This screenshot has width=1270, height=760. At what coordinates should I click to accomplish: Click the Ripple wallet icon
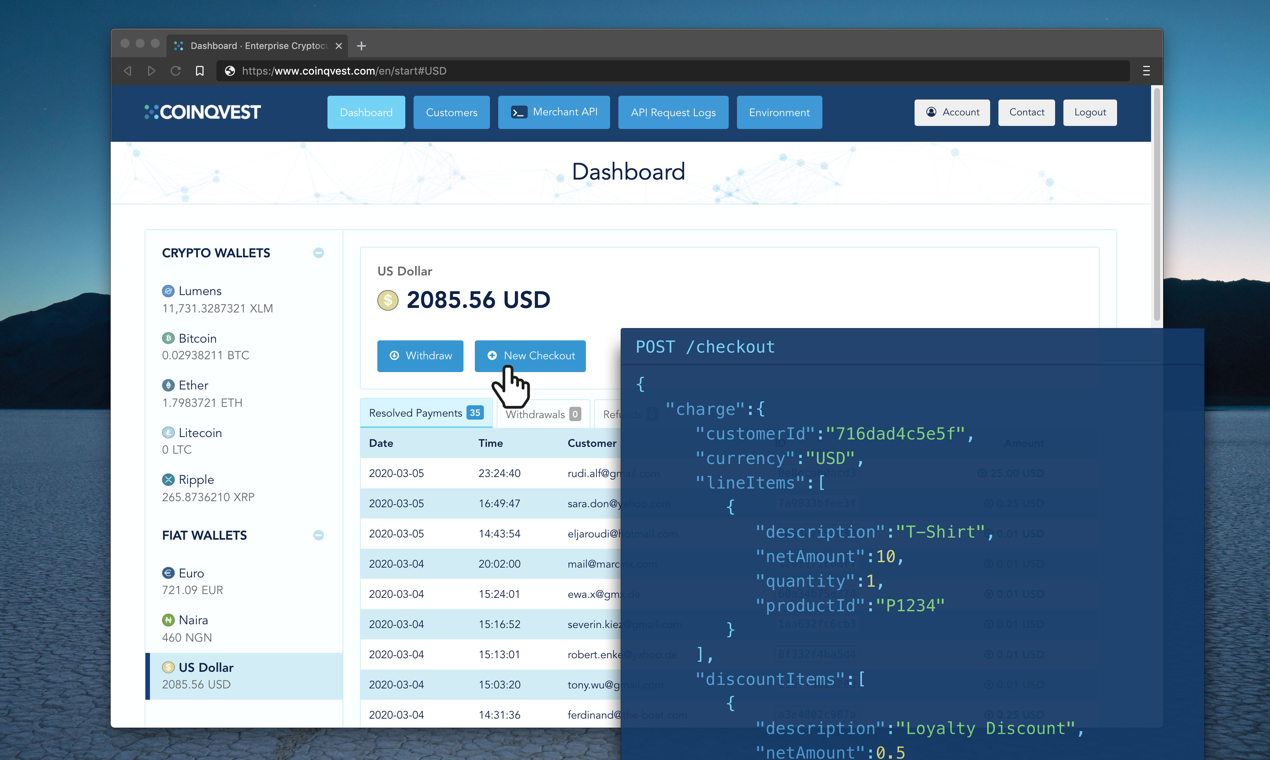point(168,479)
